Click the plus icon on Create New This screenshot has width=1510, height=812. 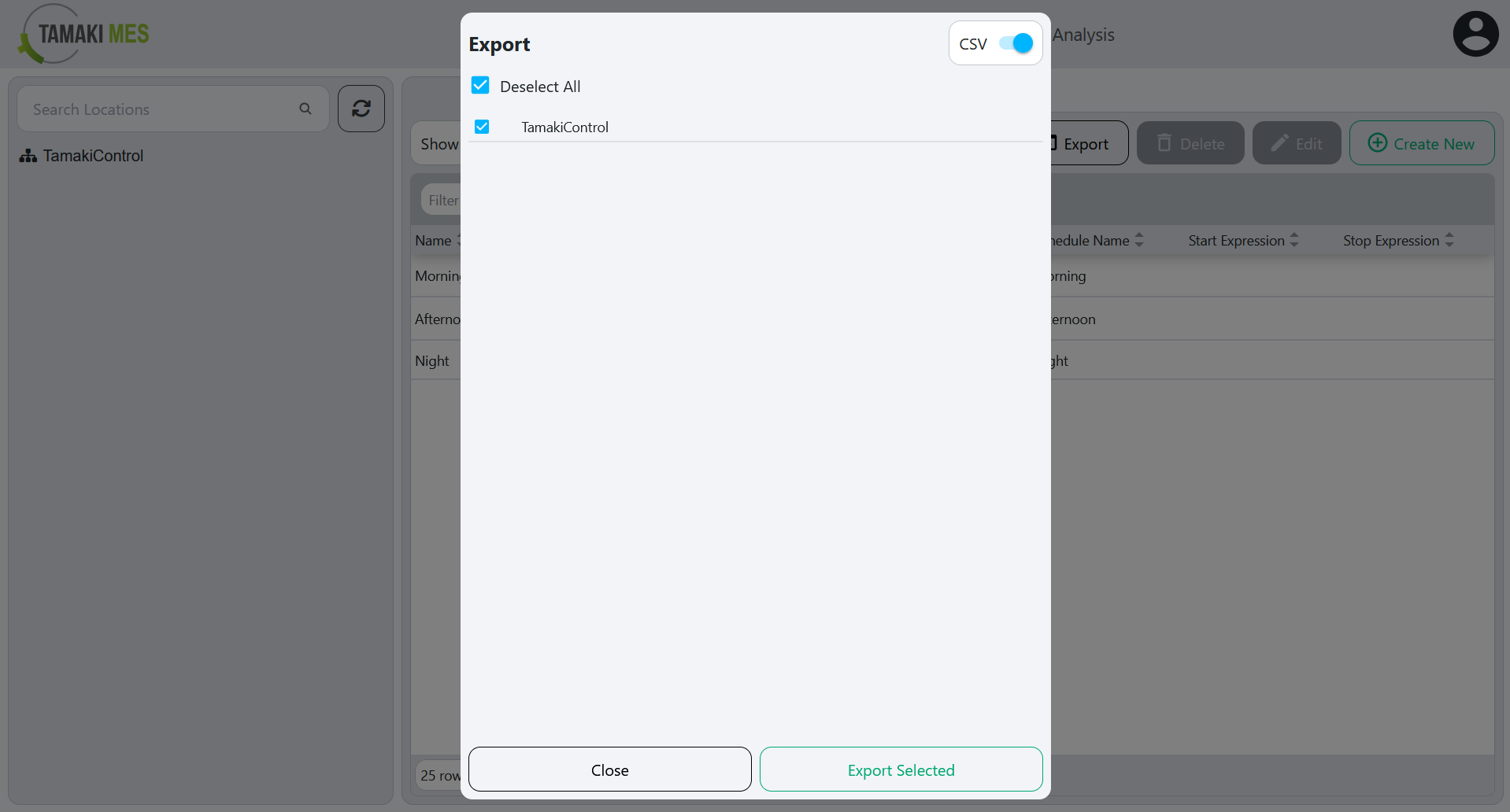click(x=1376, y=142)
